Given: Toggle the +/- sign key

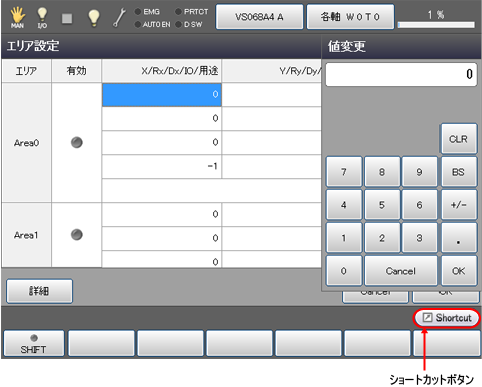Looking at the screenshot, I should coord(458,205).
